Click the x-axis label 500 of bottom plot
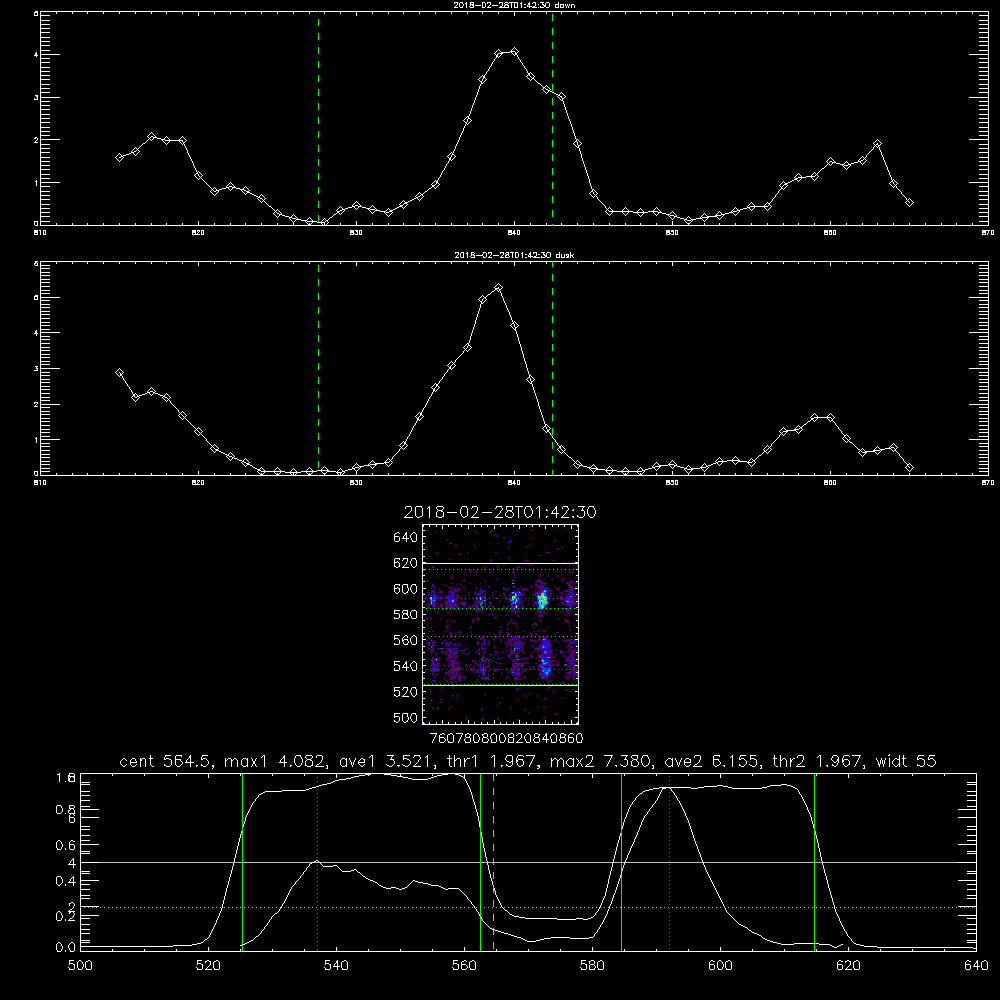The height and width of the screenshot is (1000, 1000). (80, 966)
